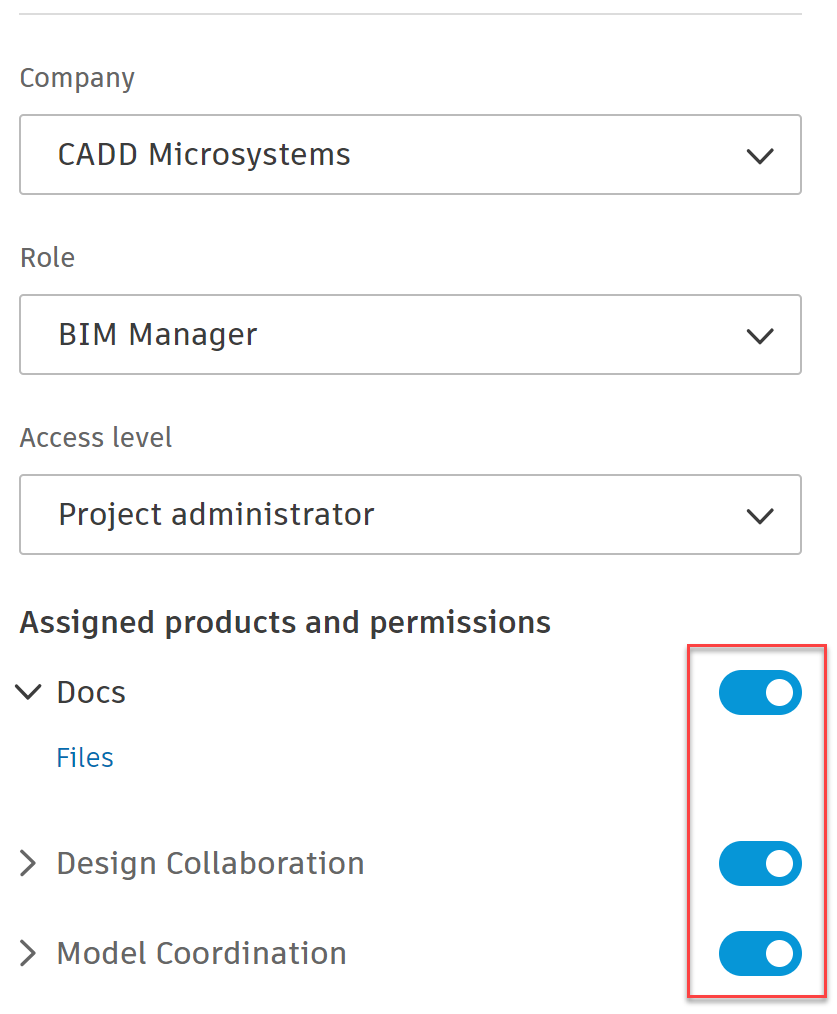Turn off the Design Collaboration toggle
Screen dimensions: 837x1014
tap(760, 863)
